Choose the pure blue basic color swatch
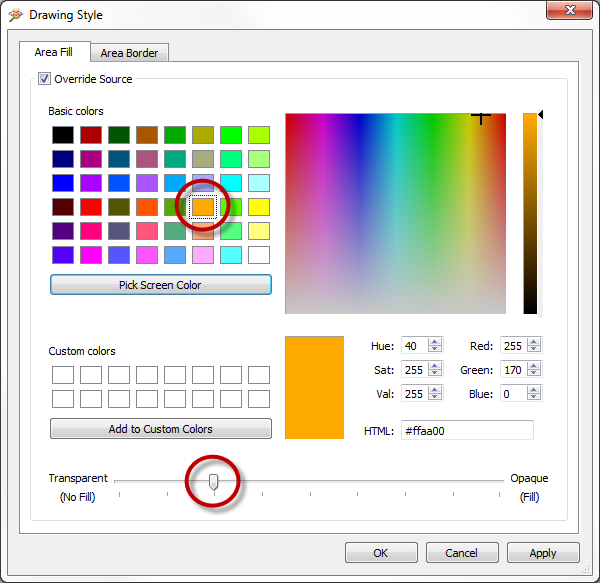Image resolution: width=600 pixels, height=583 pixels. 63,183
